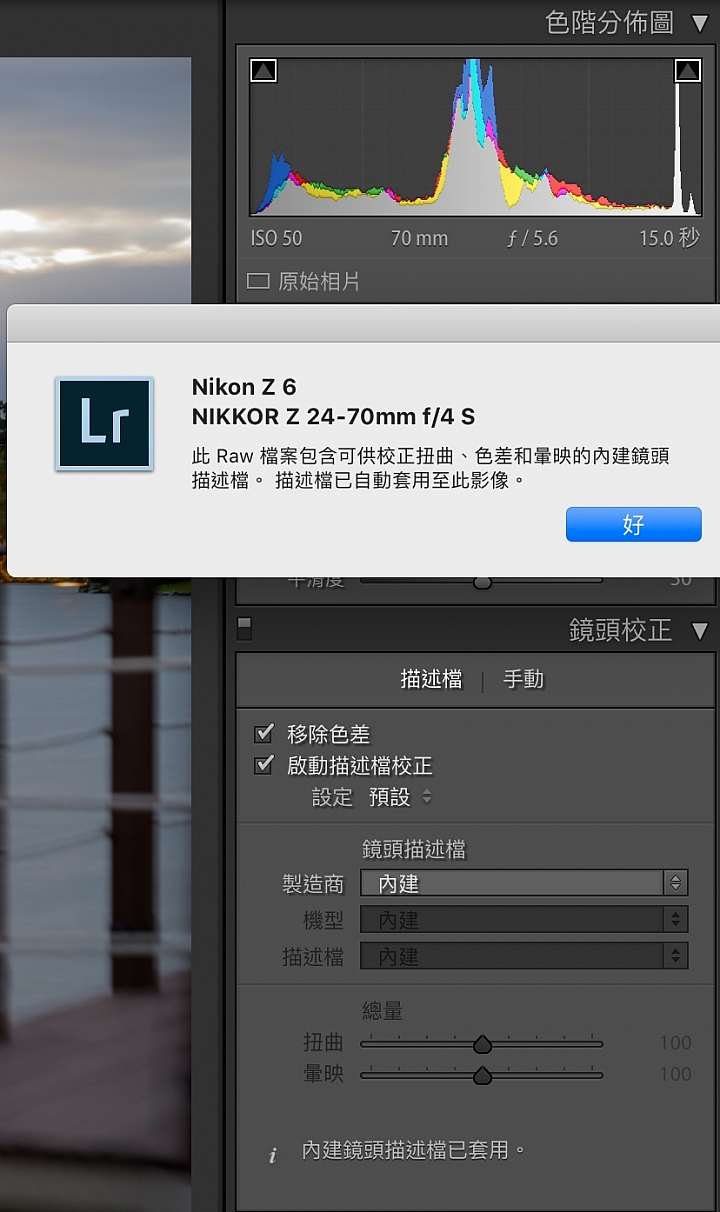Toggle highlight clipping indicator in histogram

[688, 71]
